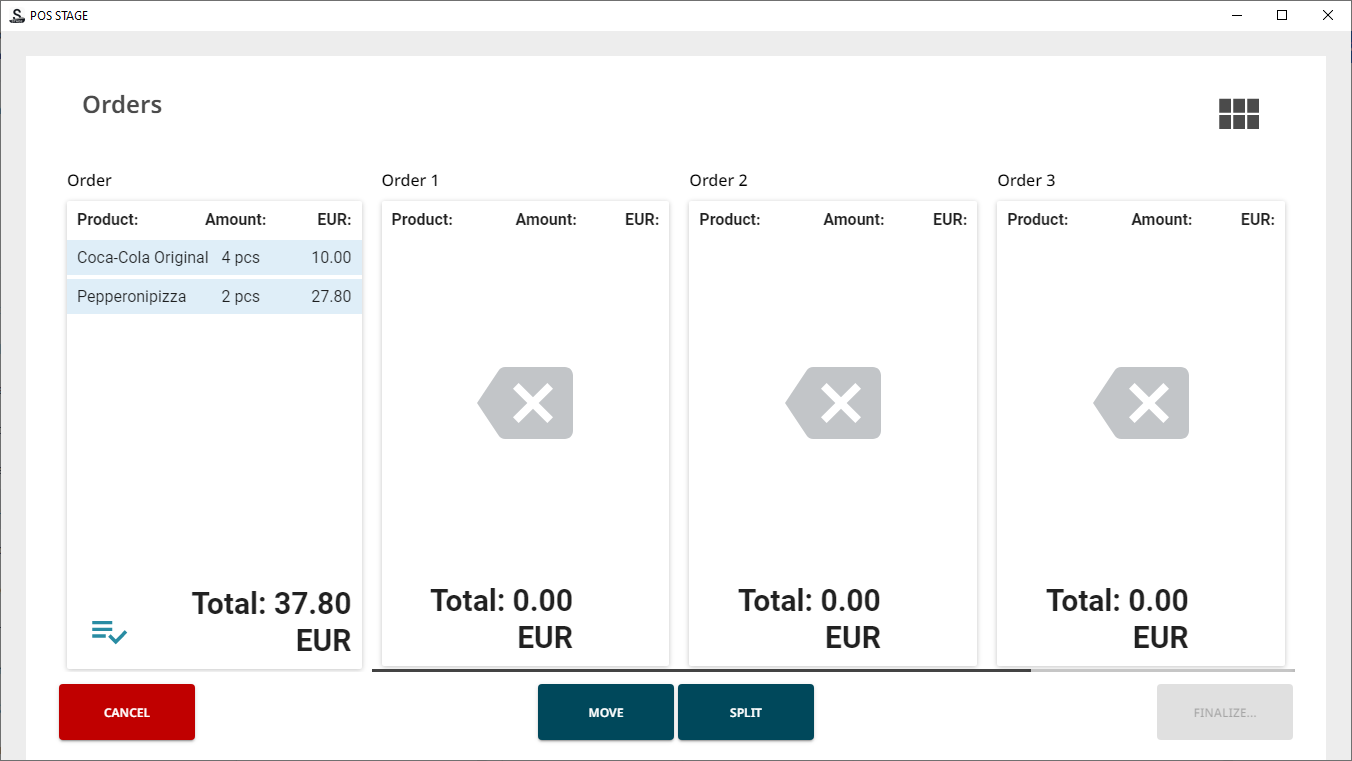Click the Total 37.80 EUR text

[271, 621]
